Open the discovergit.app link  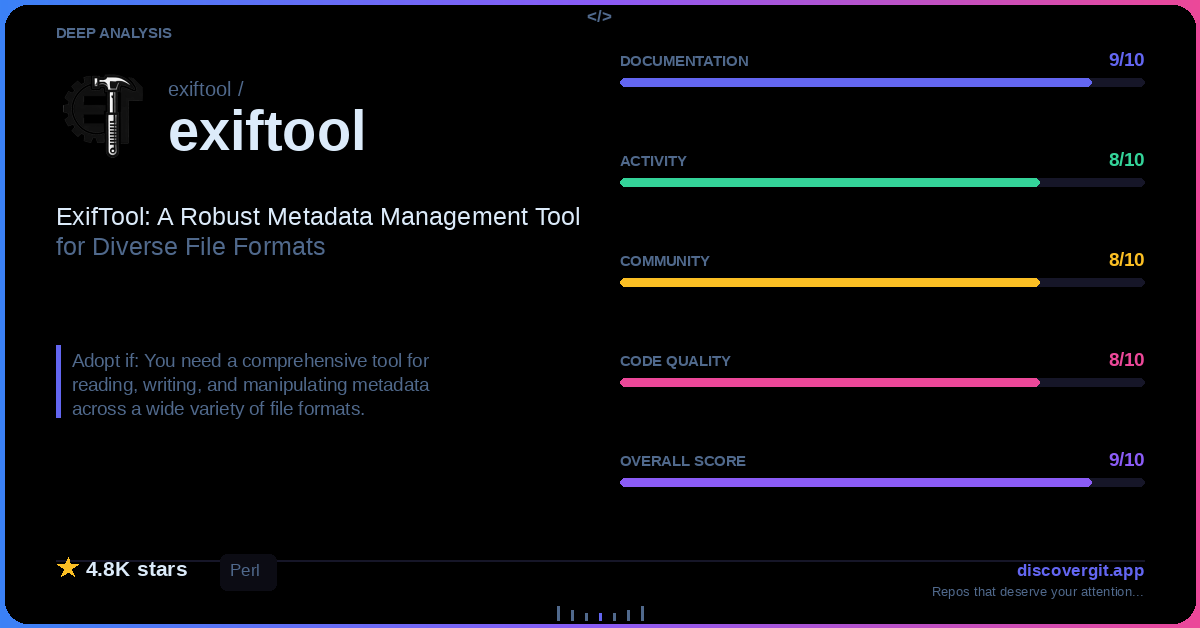(1080, 570)
